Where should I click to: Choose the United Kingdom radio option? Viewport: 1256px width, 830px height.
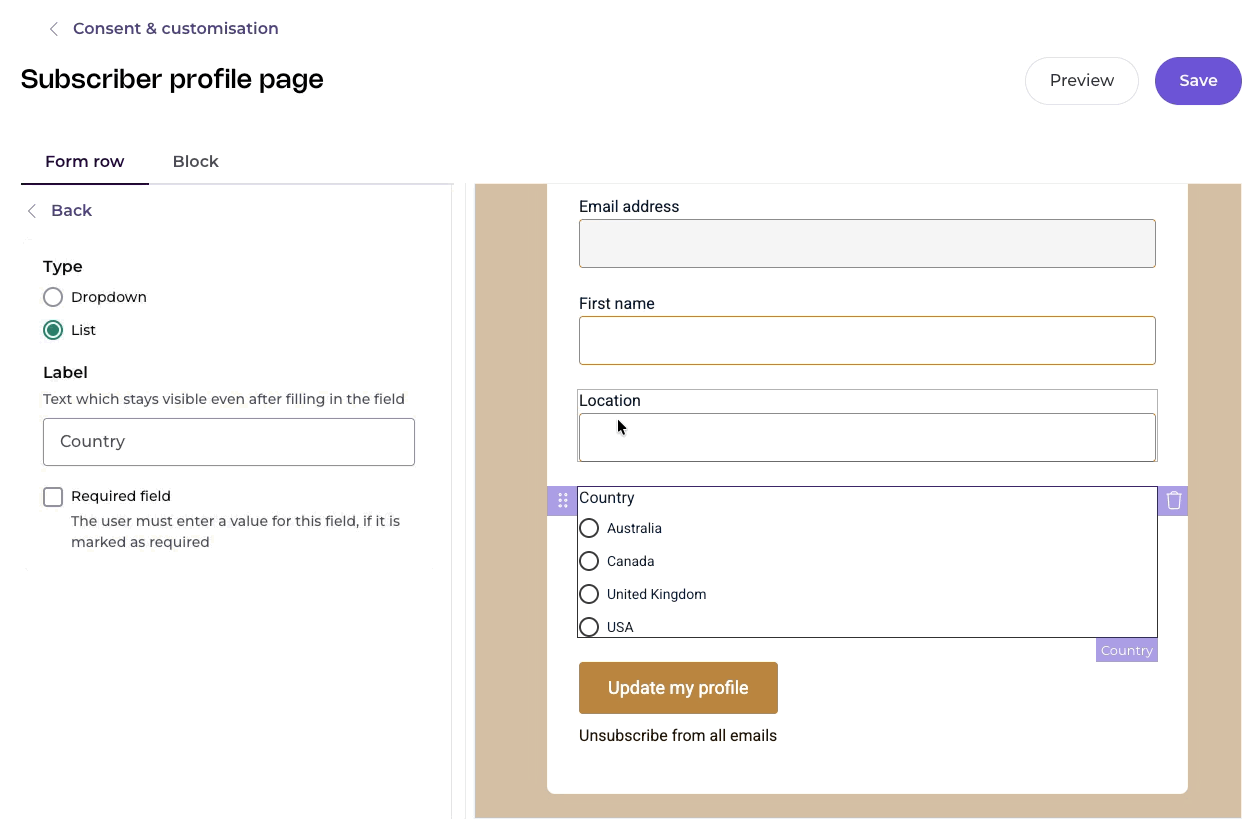[x=589, y=594]
